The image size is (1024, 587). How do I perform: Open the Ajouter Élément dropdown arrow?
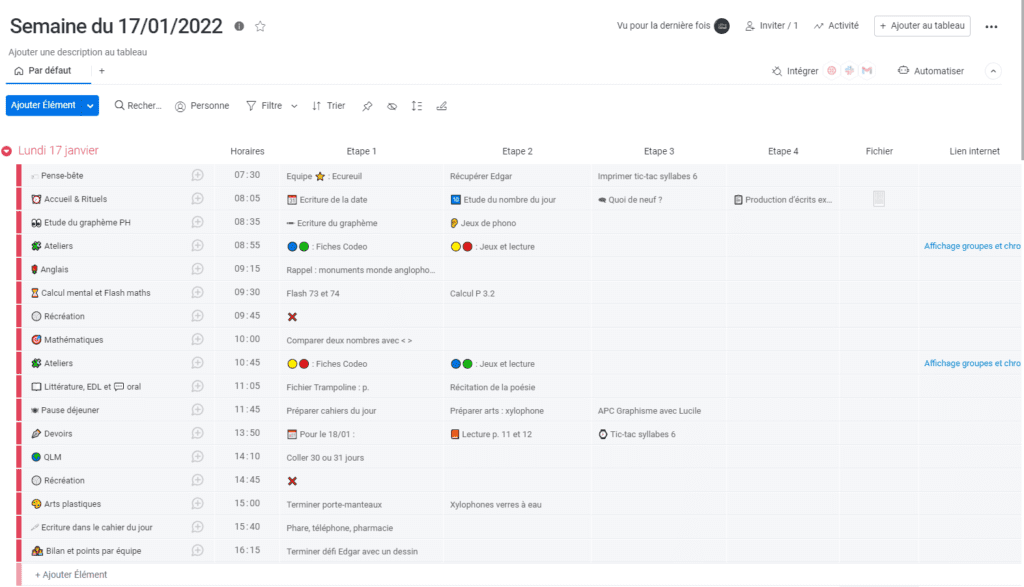point(91,105)
